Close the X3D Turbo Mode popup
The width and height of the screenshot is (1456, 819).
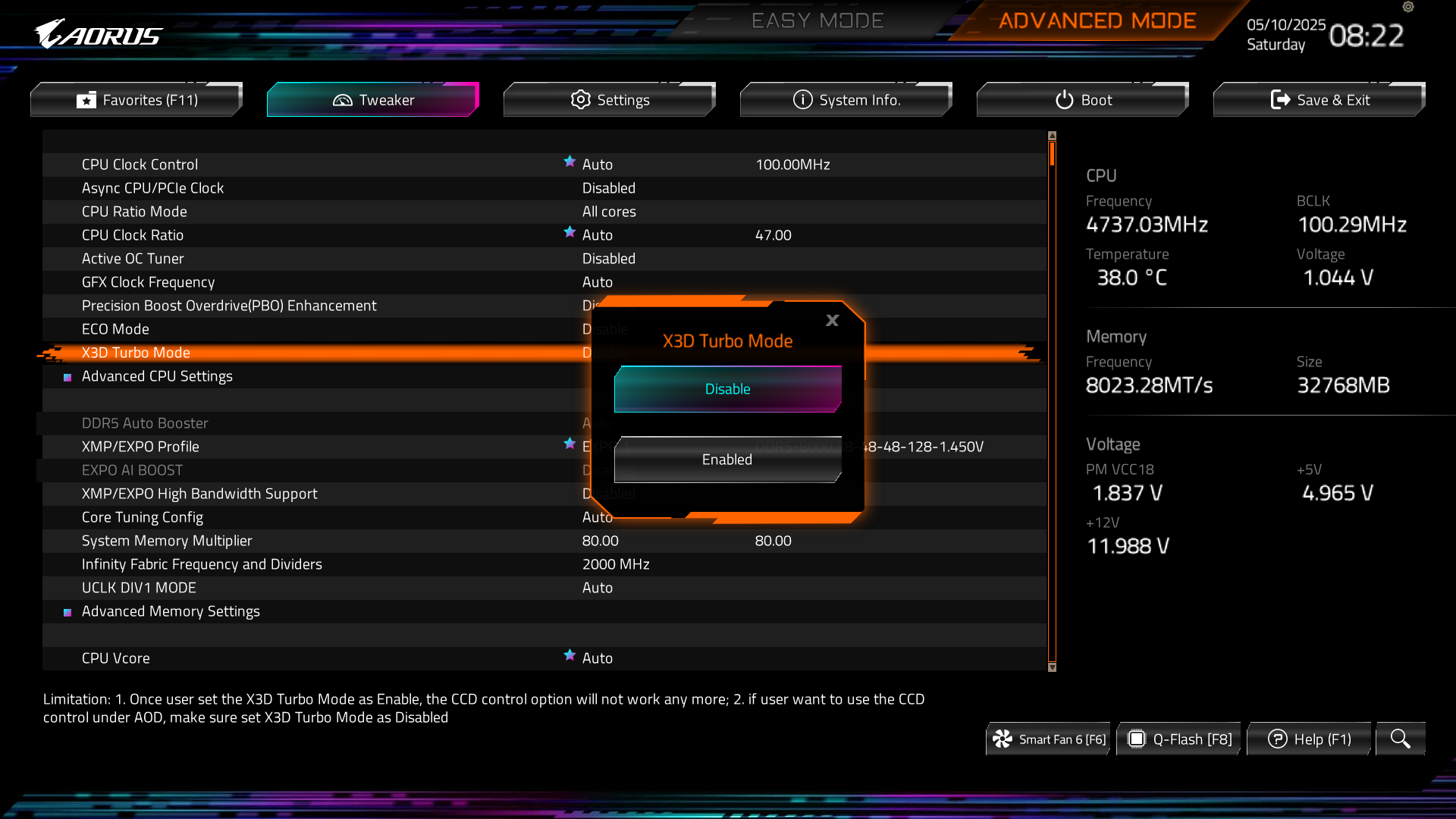(x=832, y=320)
